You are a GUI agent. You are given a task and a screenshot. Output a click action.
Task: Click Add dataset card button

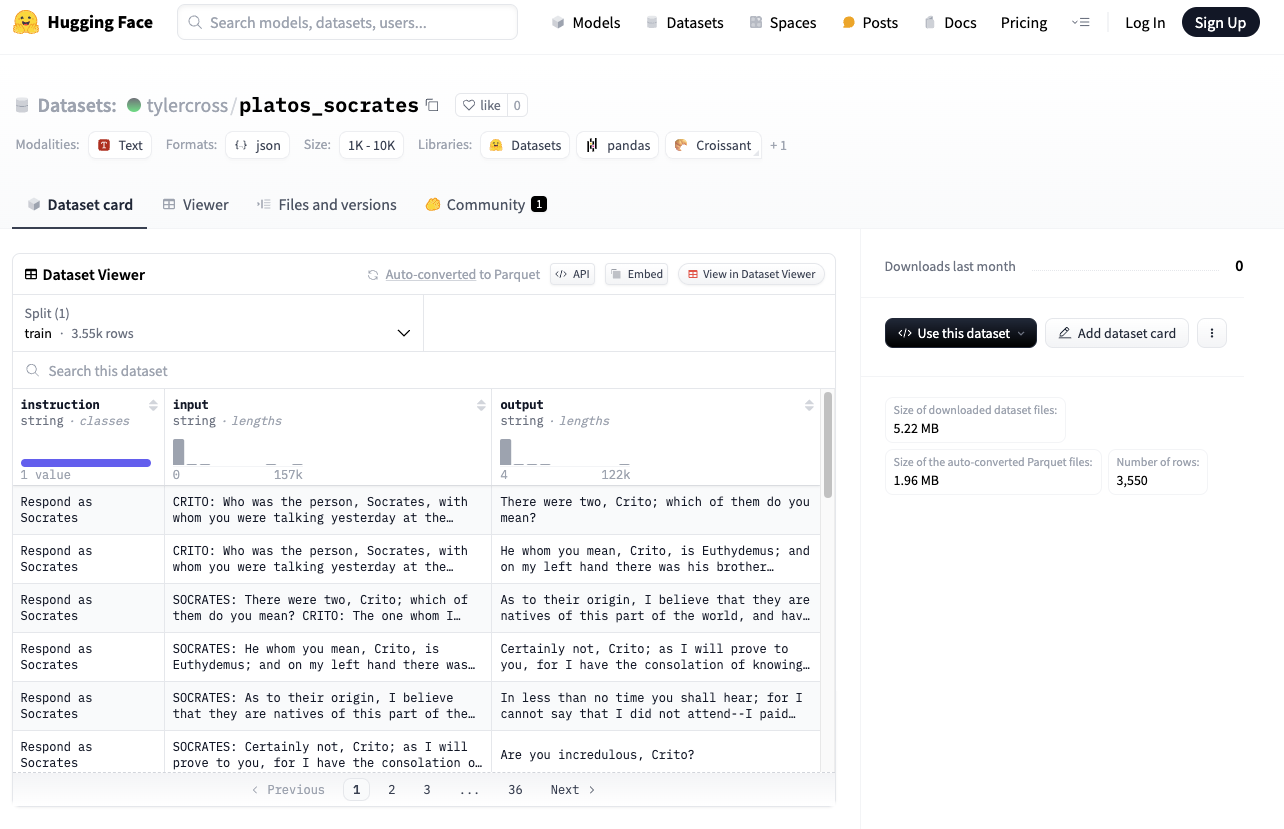click(1117, 333)
